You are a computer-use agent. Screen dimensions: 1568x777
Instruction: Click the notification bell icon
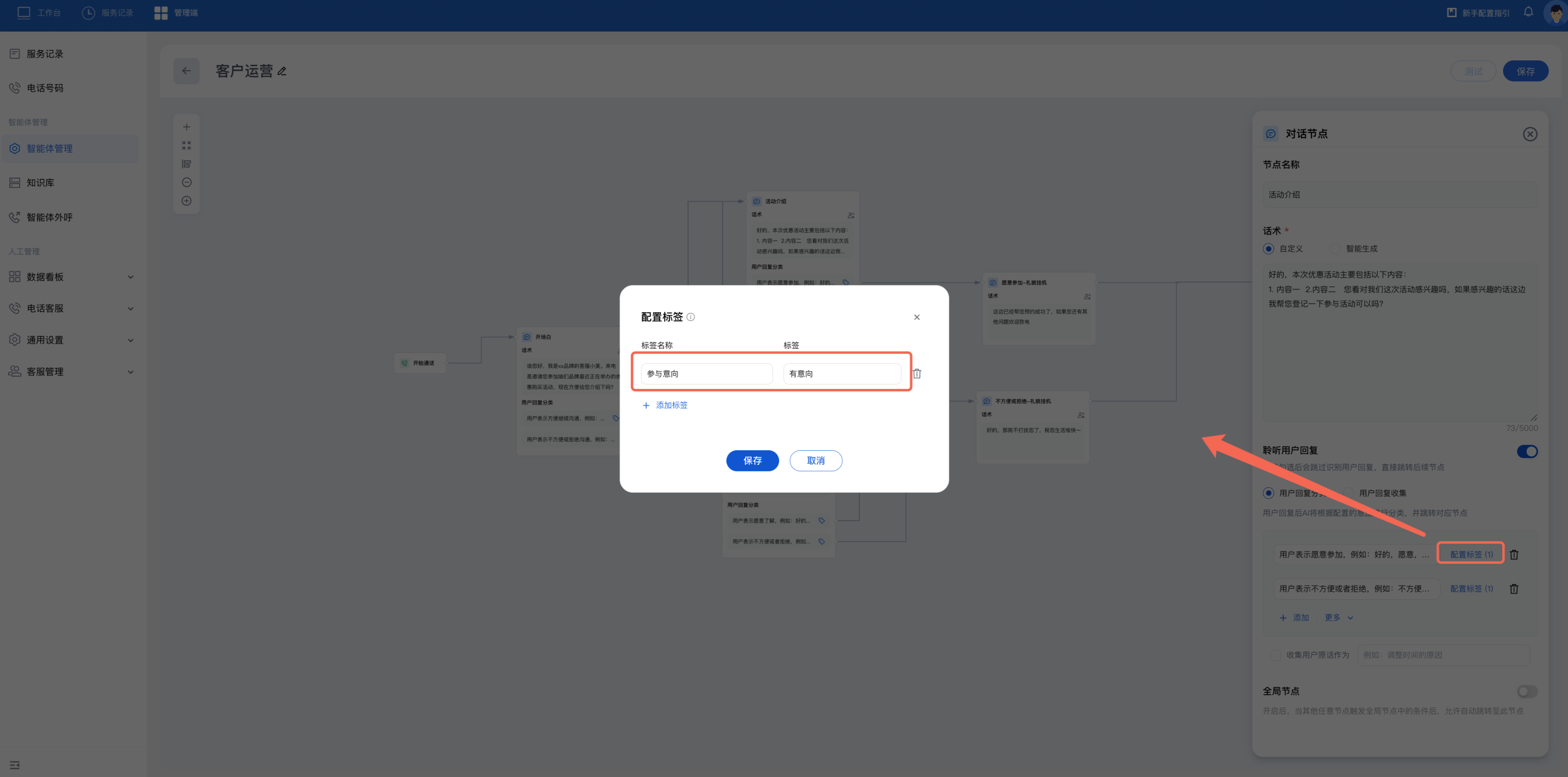click(x=1528, y=12)
